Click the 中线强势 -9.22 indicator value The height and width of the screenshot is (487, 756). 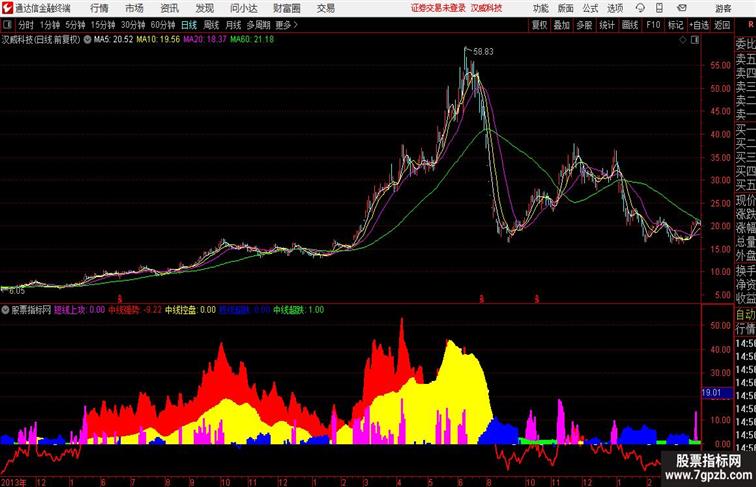(x=135, y=310)
